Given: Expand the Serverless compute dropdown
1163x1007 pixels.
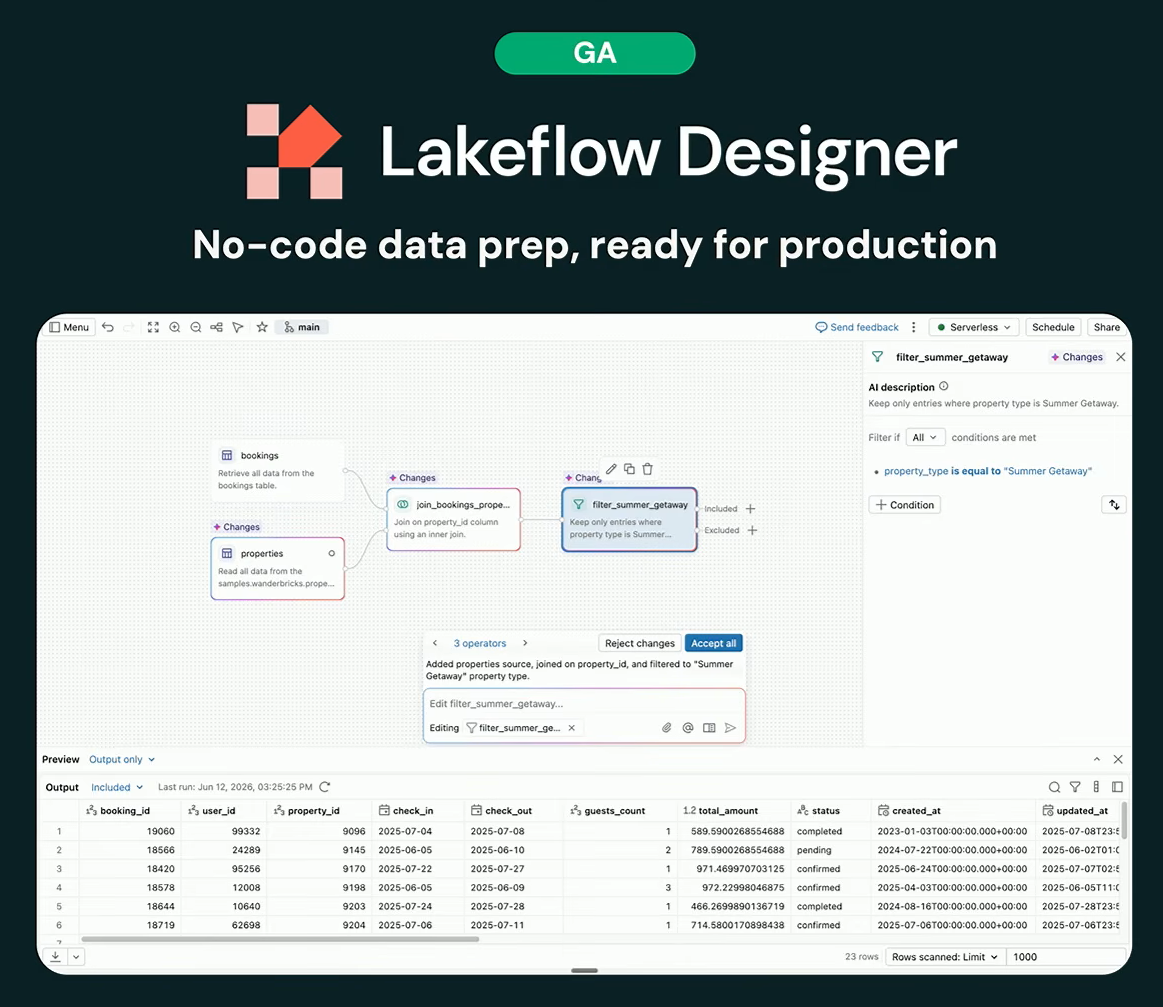Looking at the screenshot, I should tap(974, 327).
